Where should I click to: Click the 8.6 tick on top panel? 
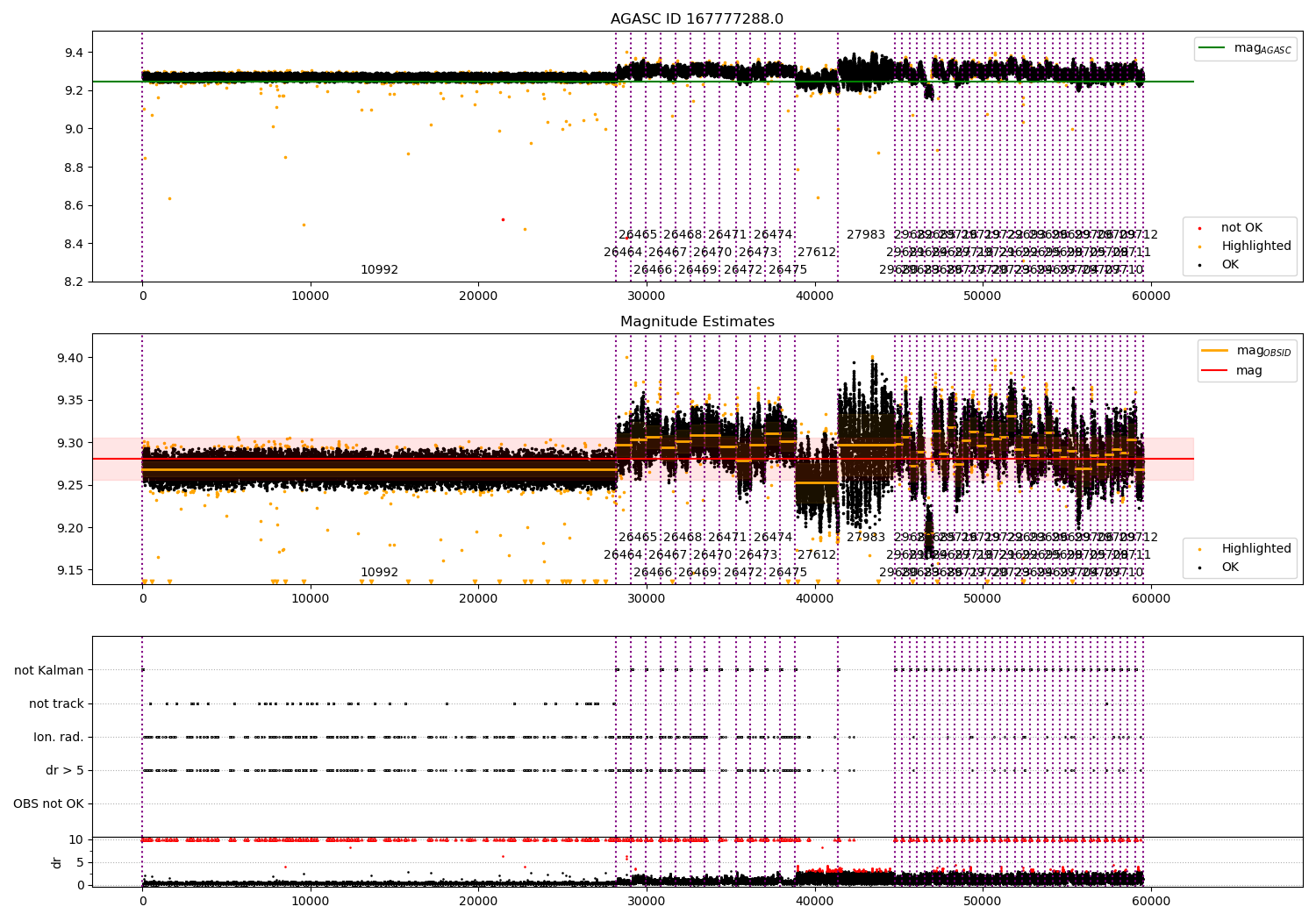pyautogui.click(x=74, y=206)
